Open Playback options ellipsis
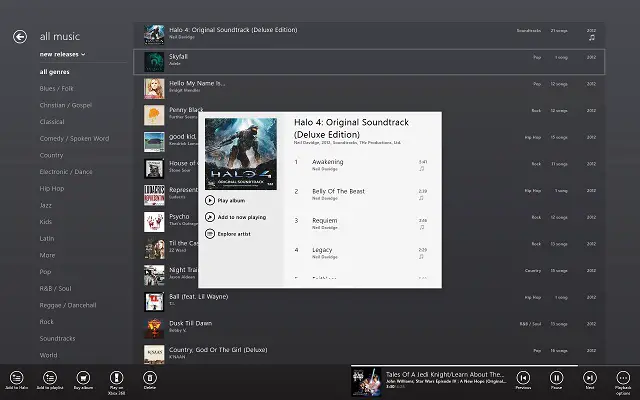 point(623,378)
